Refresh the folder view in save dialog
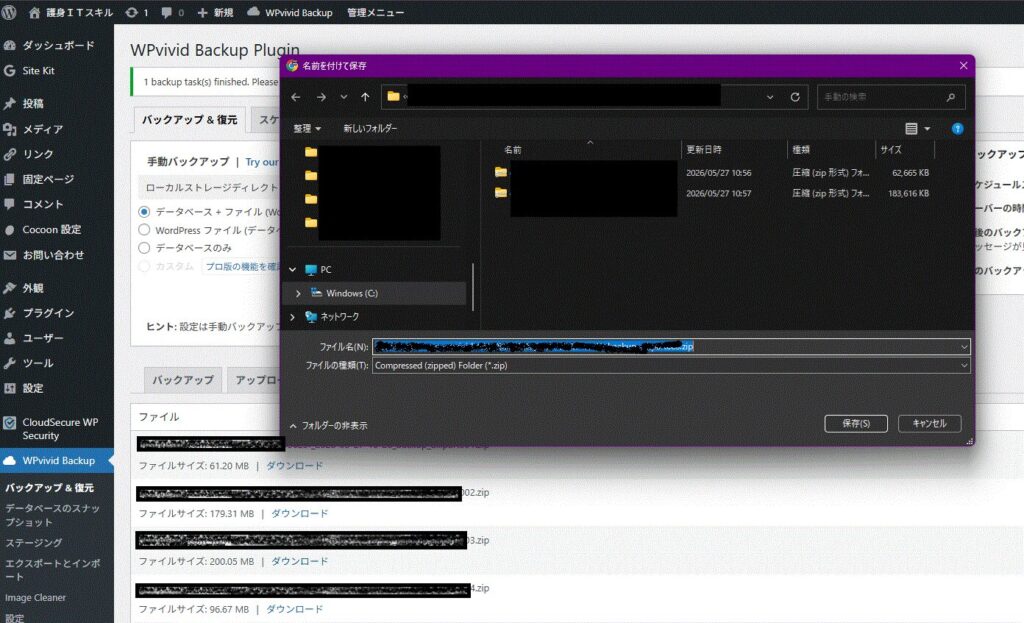The width and height of the screenshot is (1024, 623). pos(795,97)
